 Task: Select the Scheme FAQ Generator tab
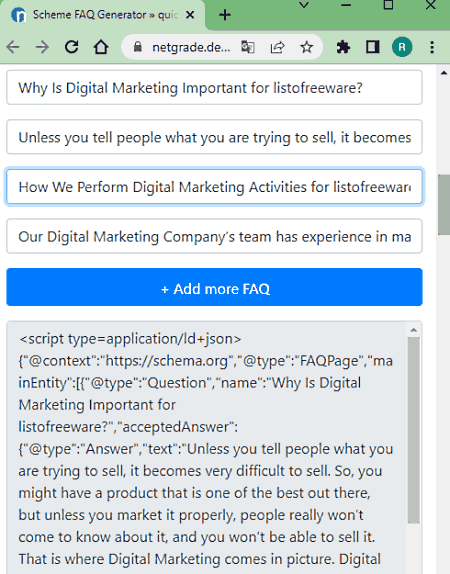point(103,15)
